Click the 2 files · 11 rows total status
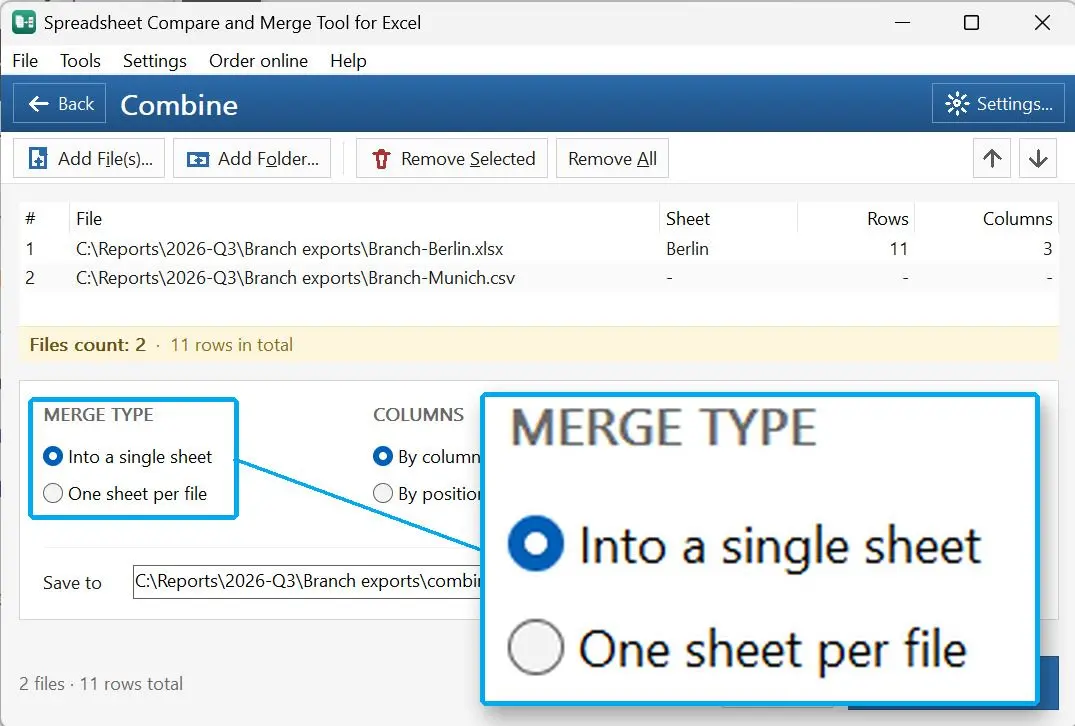 [101, 683]
